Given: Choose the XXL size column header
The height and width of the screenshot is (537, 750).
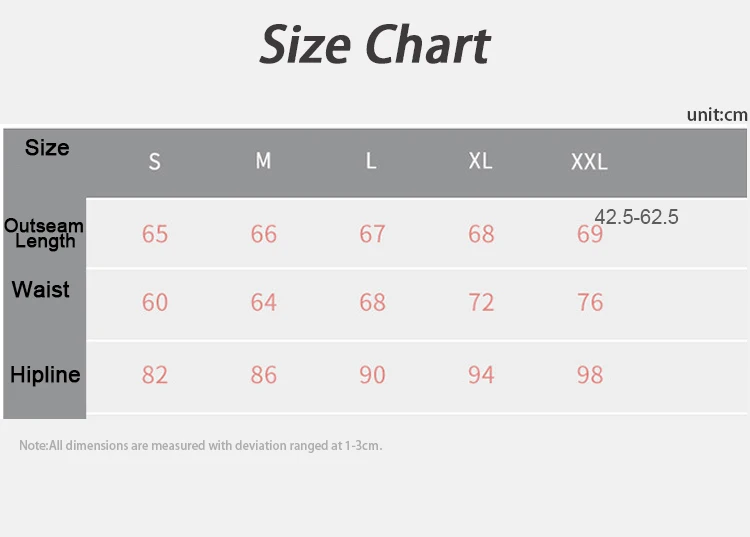Looking at the screenshot, I should click(x=589, y=162).
